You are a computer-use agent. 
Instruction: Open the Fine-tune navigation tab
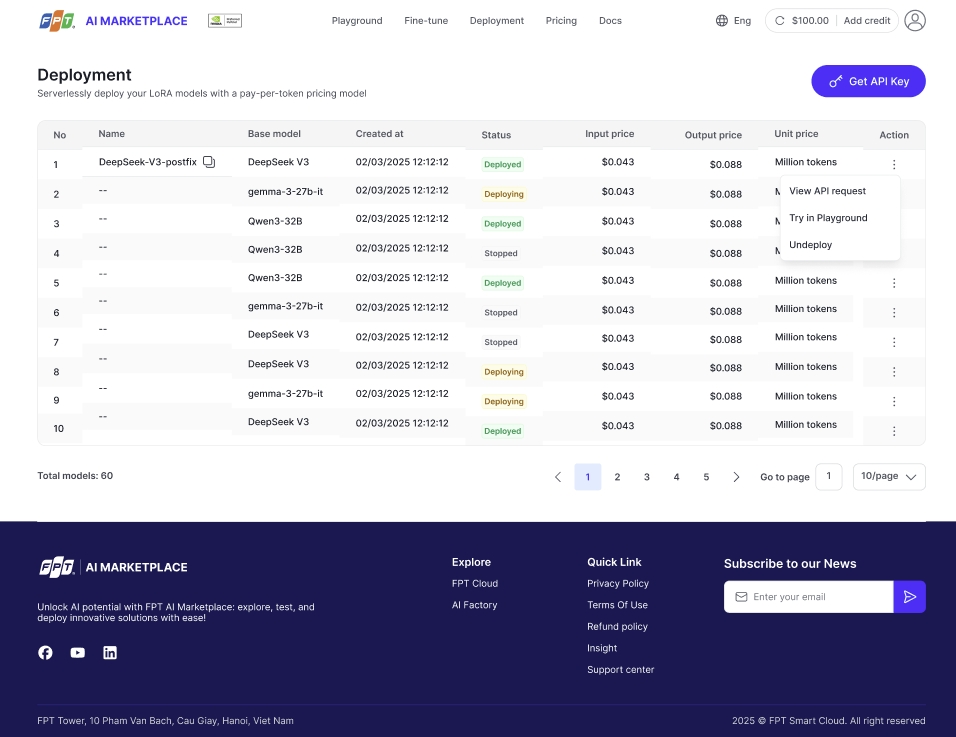coord(426,20)
